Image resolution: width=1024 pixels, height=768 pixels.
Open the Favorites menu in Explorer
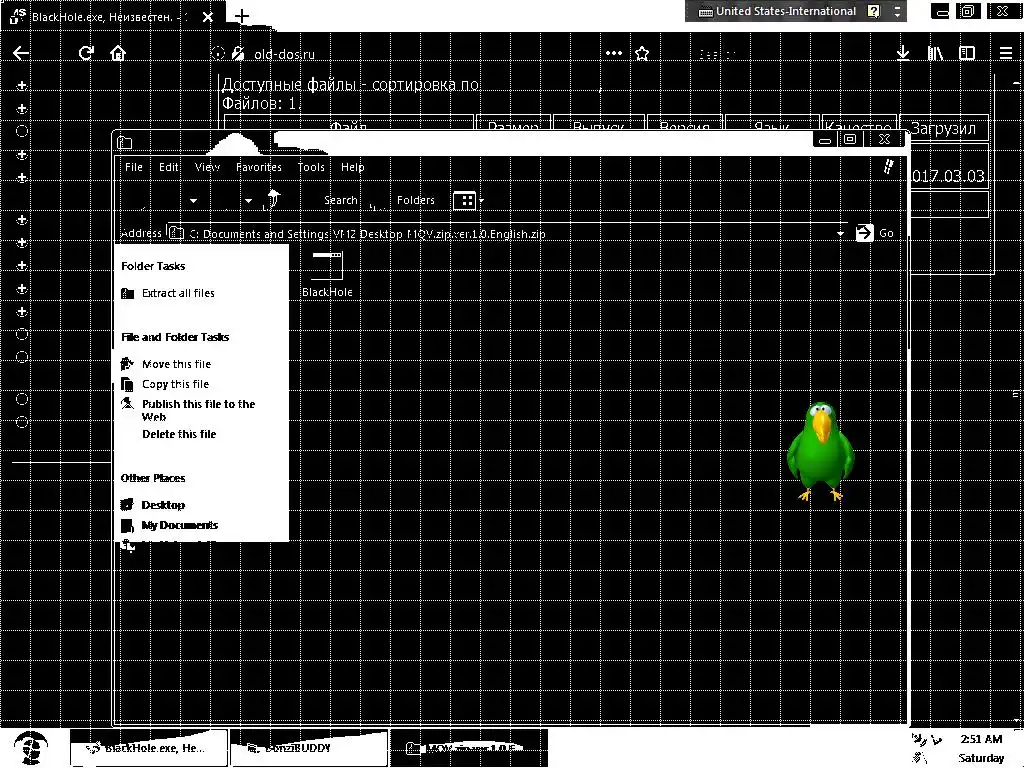point(259,167)
